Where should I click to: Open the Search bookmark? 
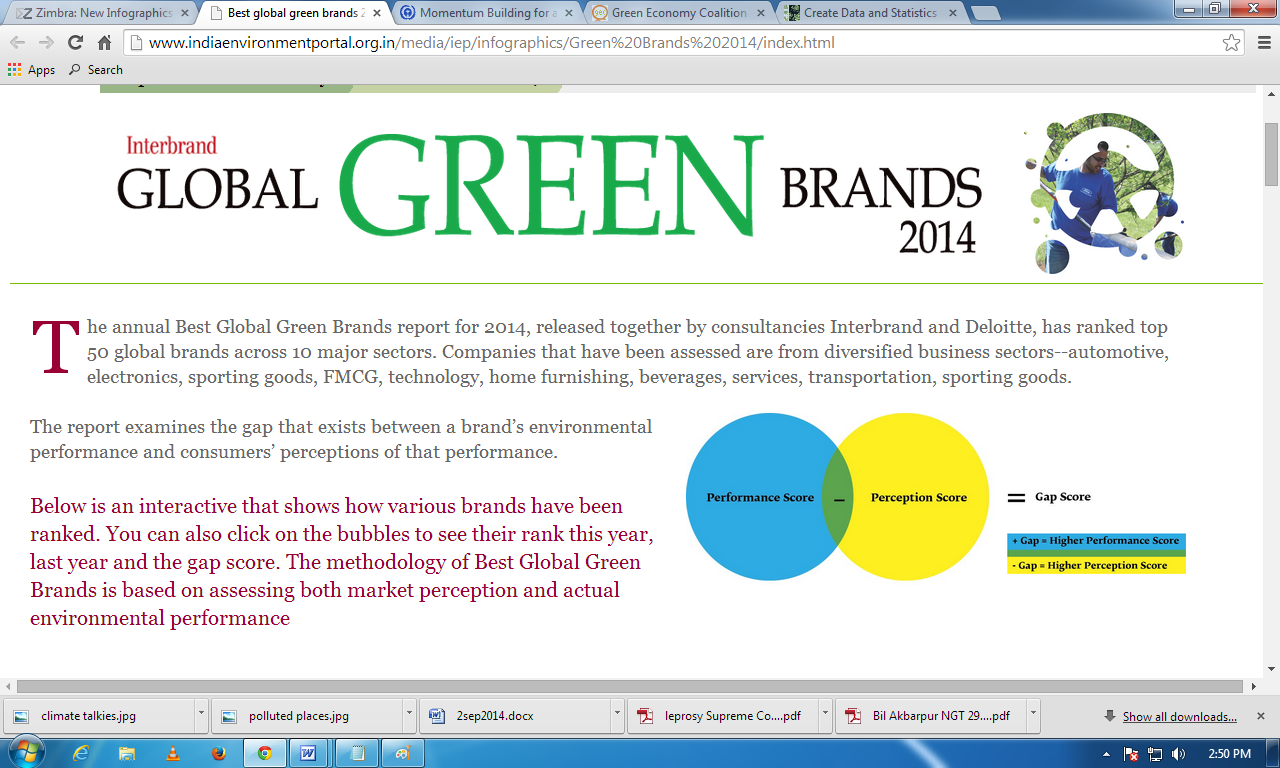(96, 70)
